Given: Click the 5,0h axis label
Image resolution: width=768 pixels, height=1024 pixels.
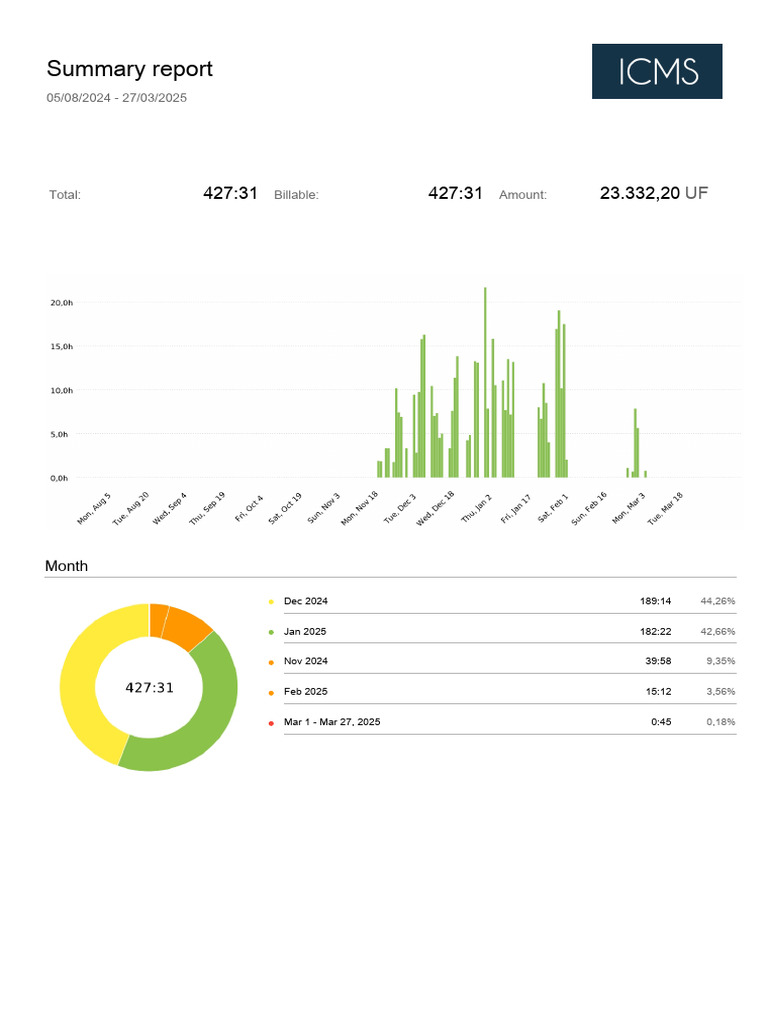Looking at the screenshot, I should pyautogui.click(x=59, y=434).
